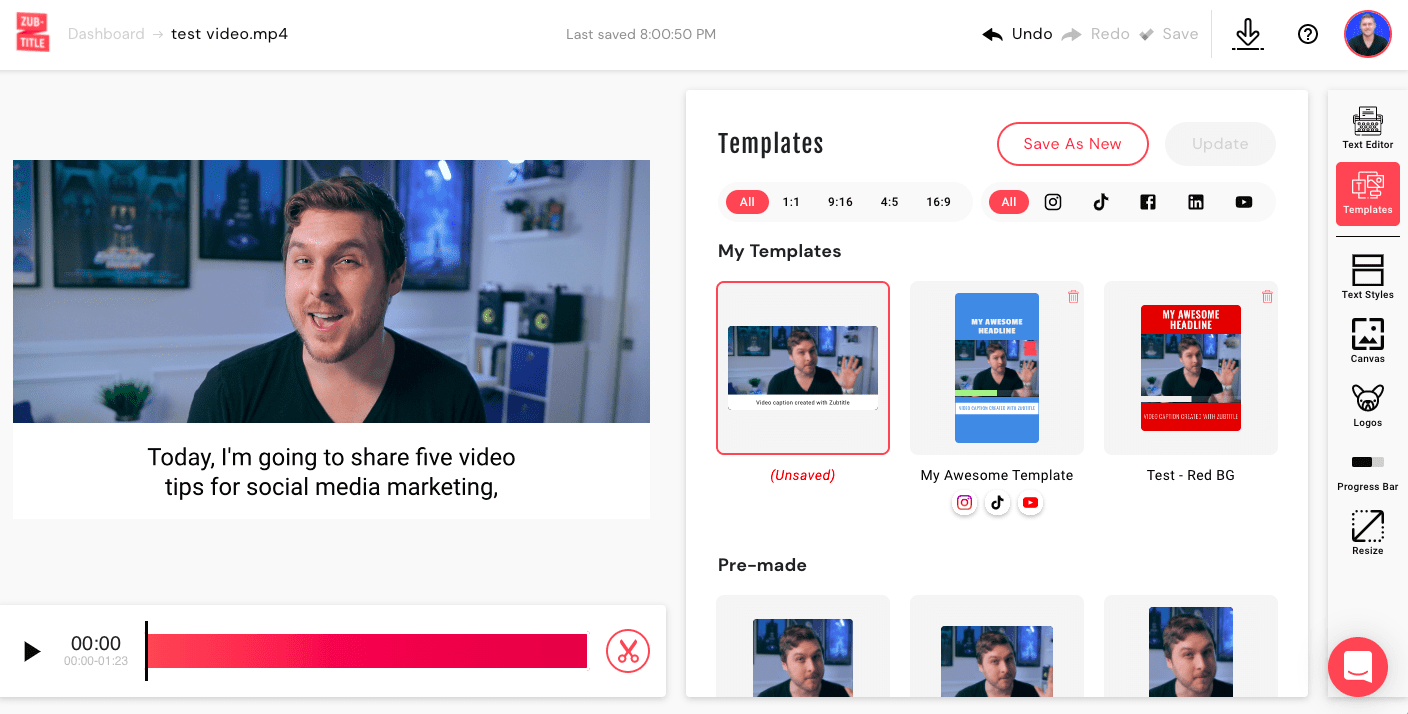Select the Test - Red BG template

pos(1191,368)
